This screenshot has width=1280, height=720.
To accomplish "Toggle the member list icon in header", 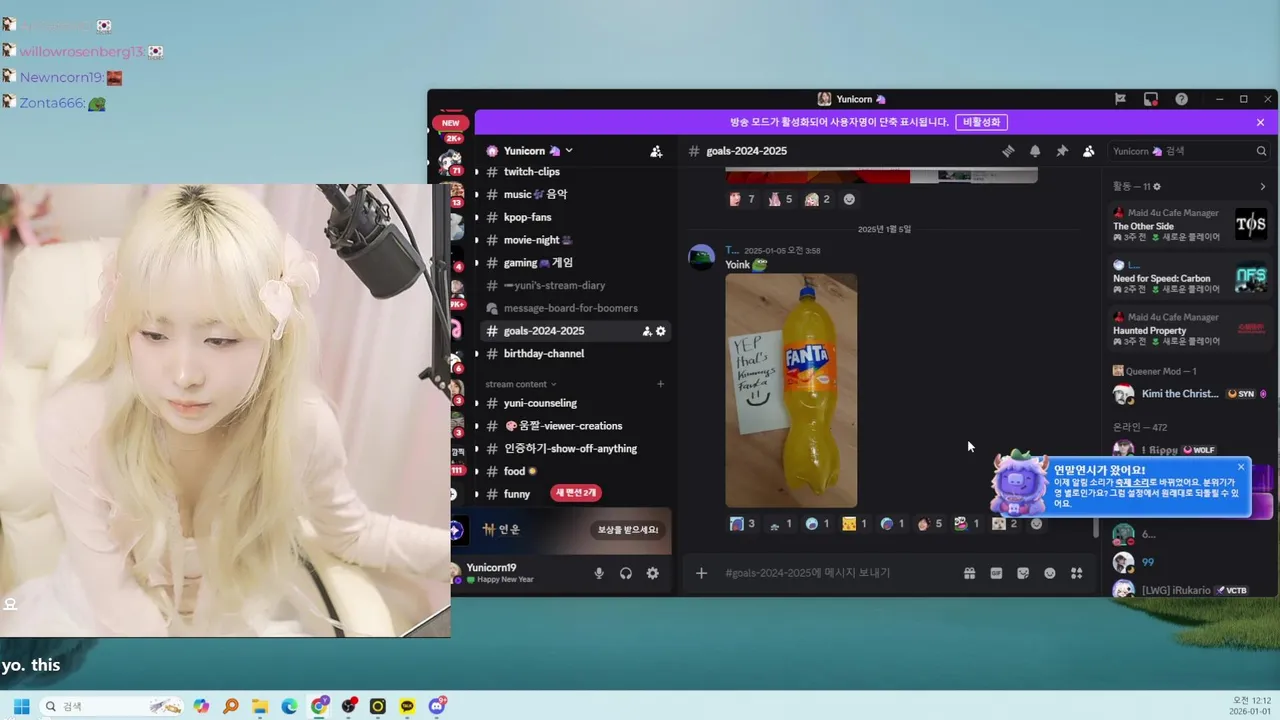I will 1089,151.
